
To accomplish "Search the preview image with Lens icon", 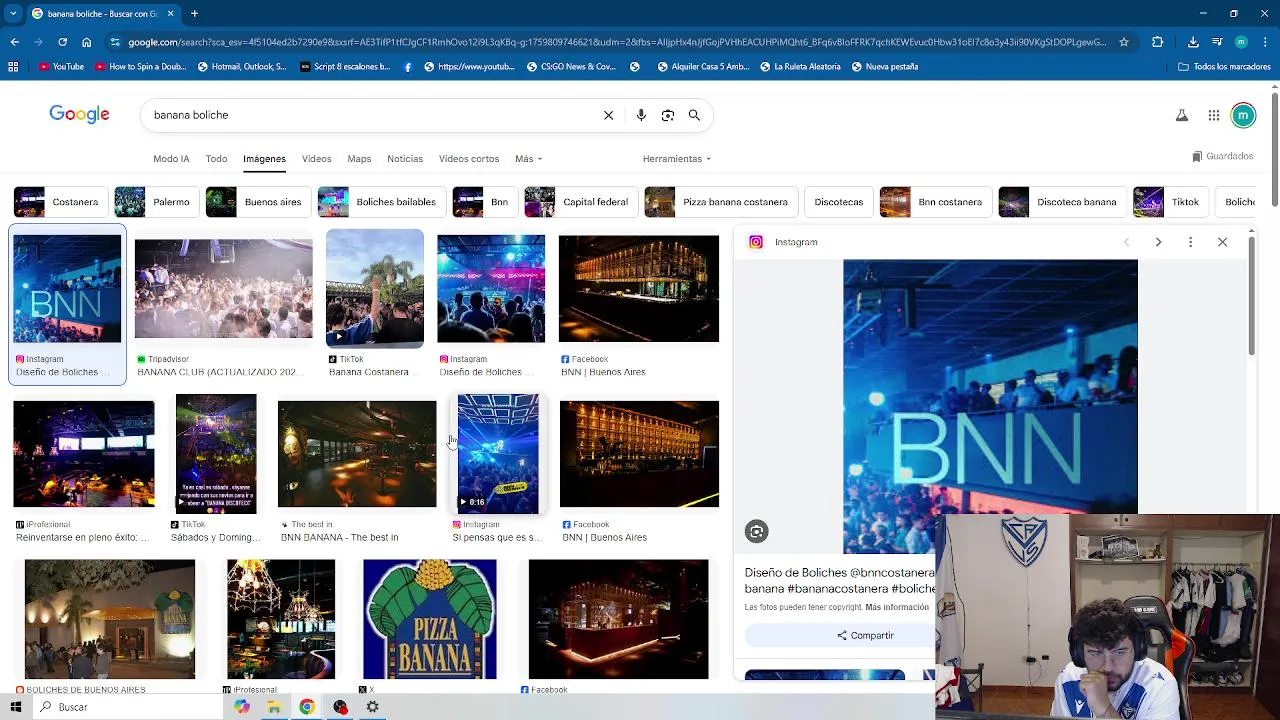I will (756, 532).
